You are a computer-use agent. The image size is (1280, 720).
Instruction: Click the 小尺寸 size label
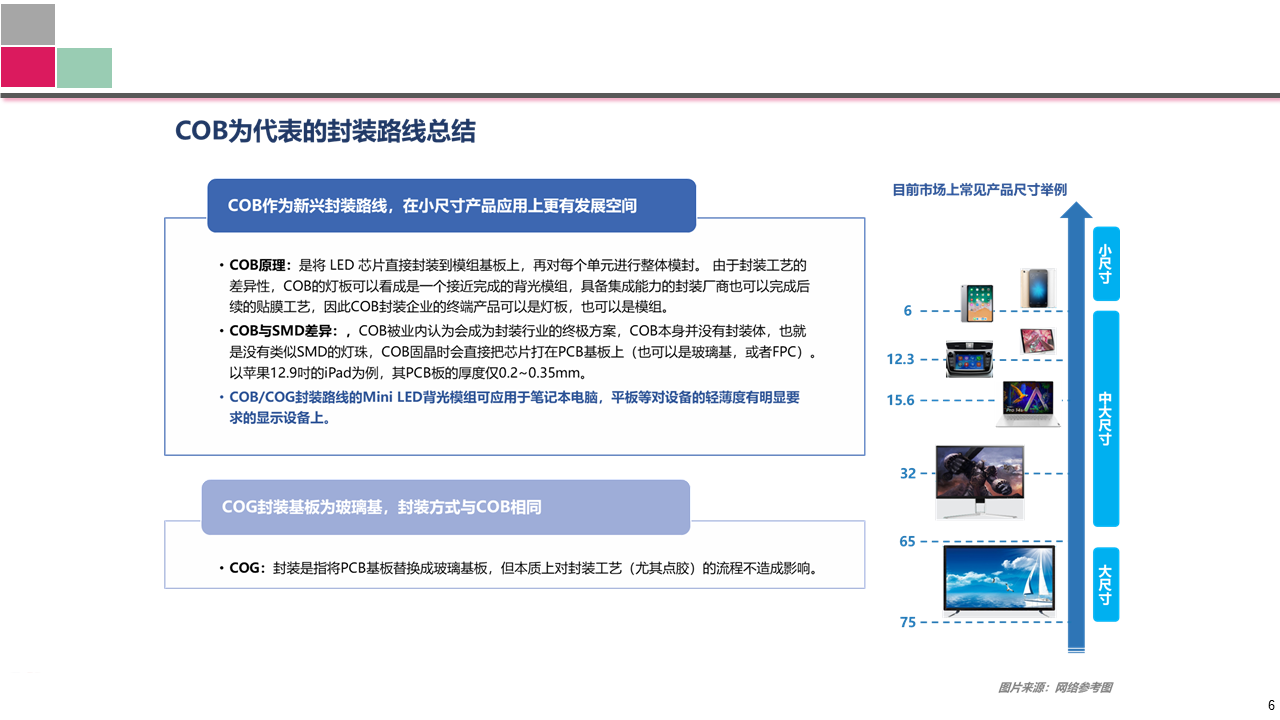[x=1106, y=264]
